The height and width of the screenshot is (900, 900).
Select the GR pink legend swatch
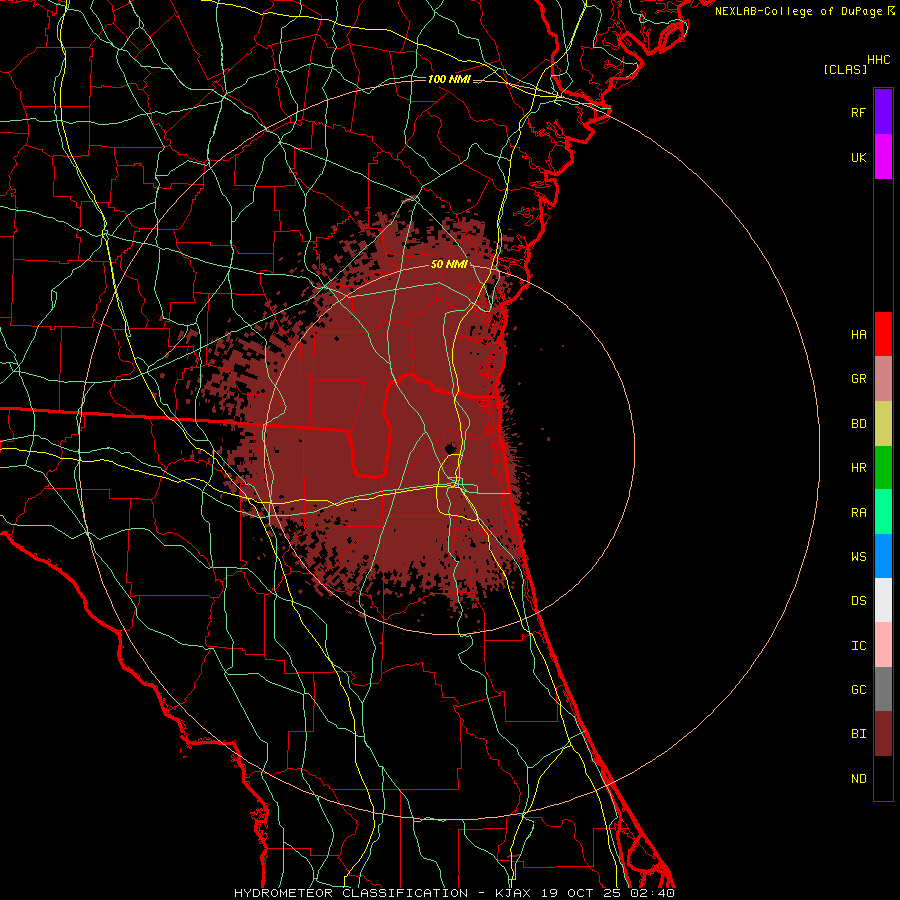[883, 378]
